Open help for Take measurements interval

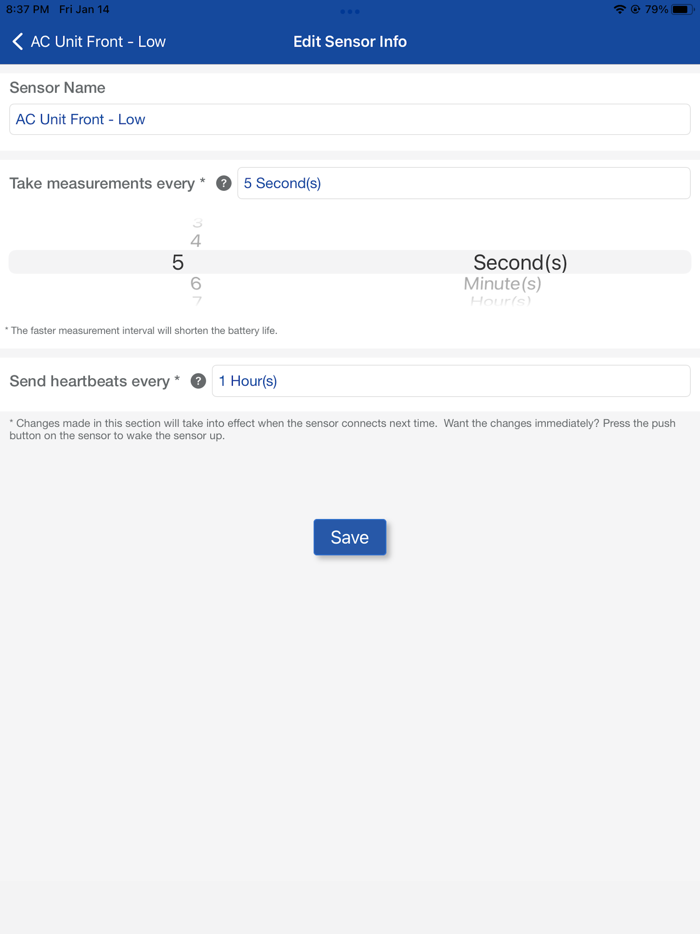224,183
